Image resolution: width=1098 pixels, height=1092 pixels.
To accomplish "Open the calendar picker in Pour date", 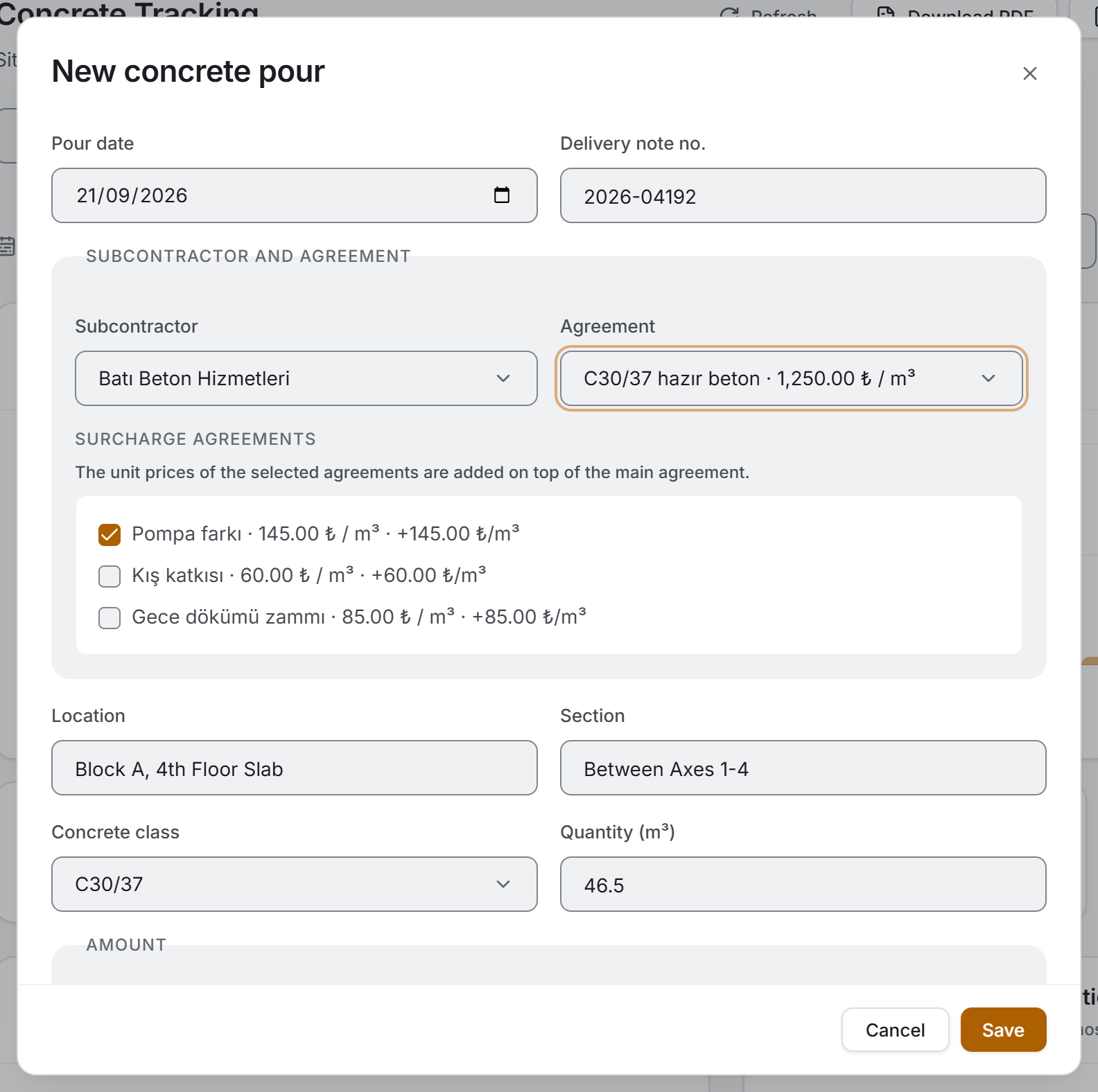I will coord(502,195).
